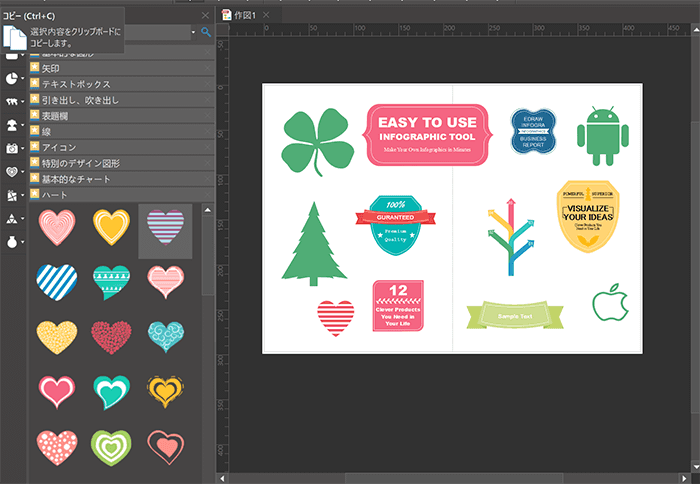
Task: Open the 表題欄 library
Action: [x=121, y=116]
